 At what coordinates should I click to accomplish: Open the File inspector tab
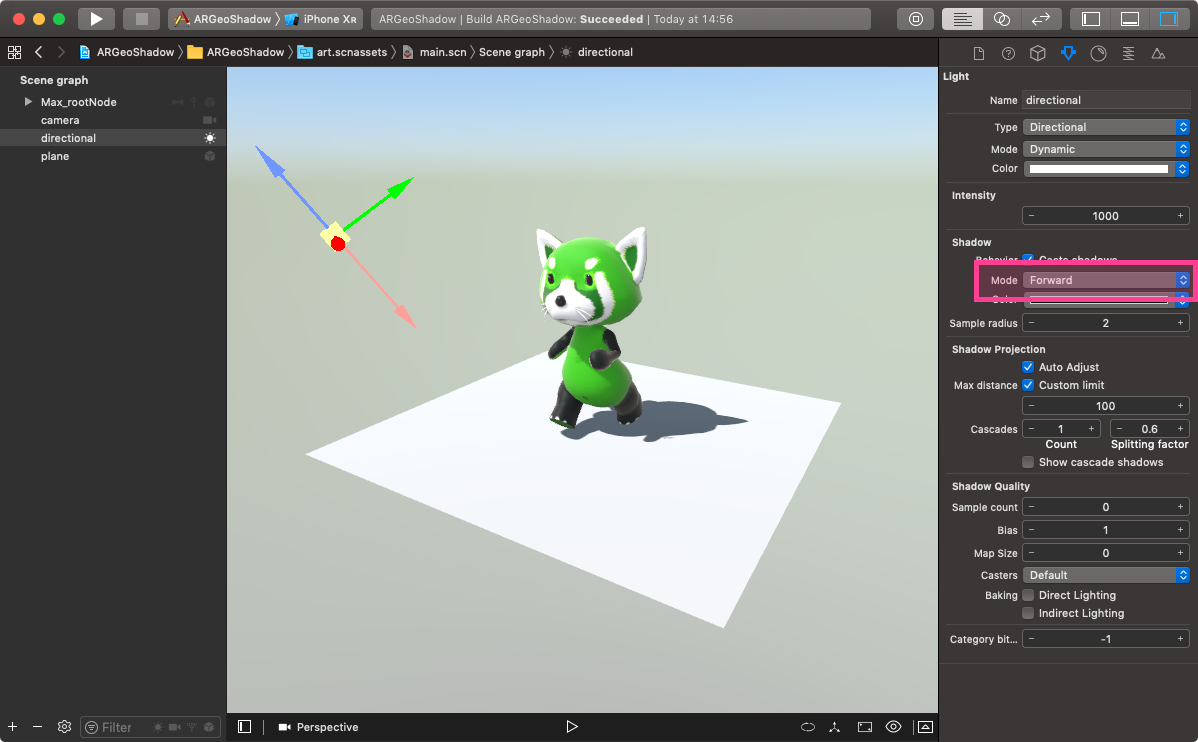tap(979, 53)
